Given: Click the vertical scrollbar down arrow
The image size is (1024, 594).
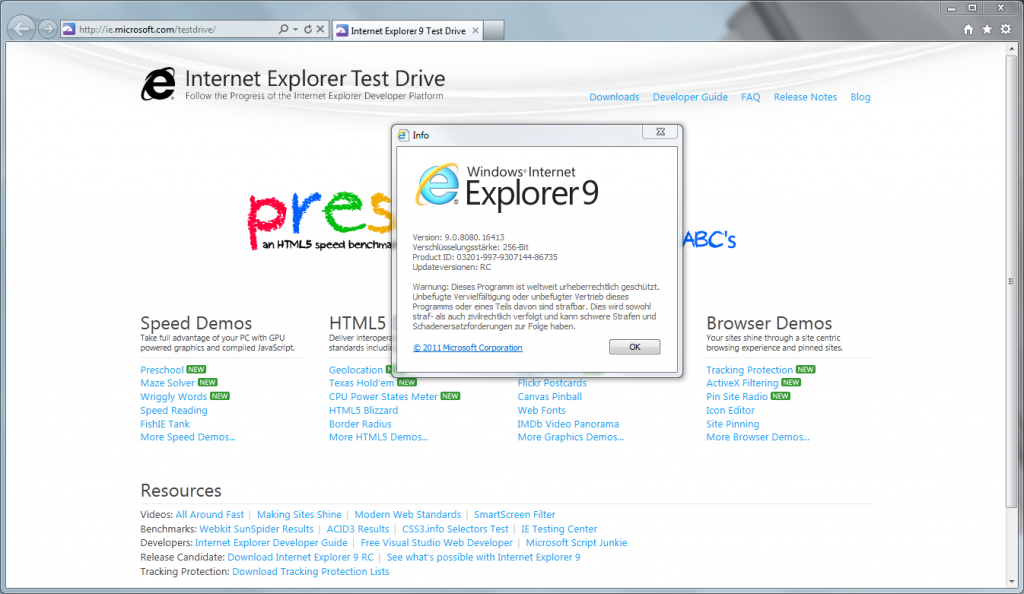Looking at the screenshot, I should pyautogui.click(x=1012, y=581).
